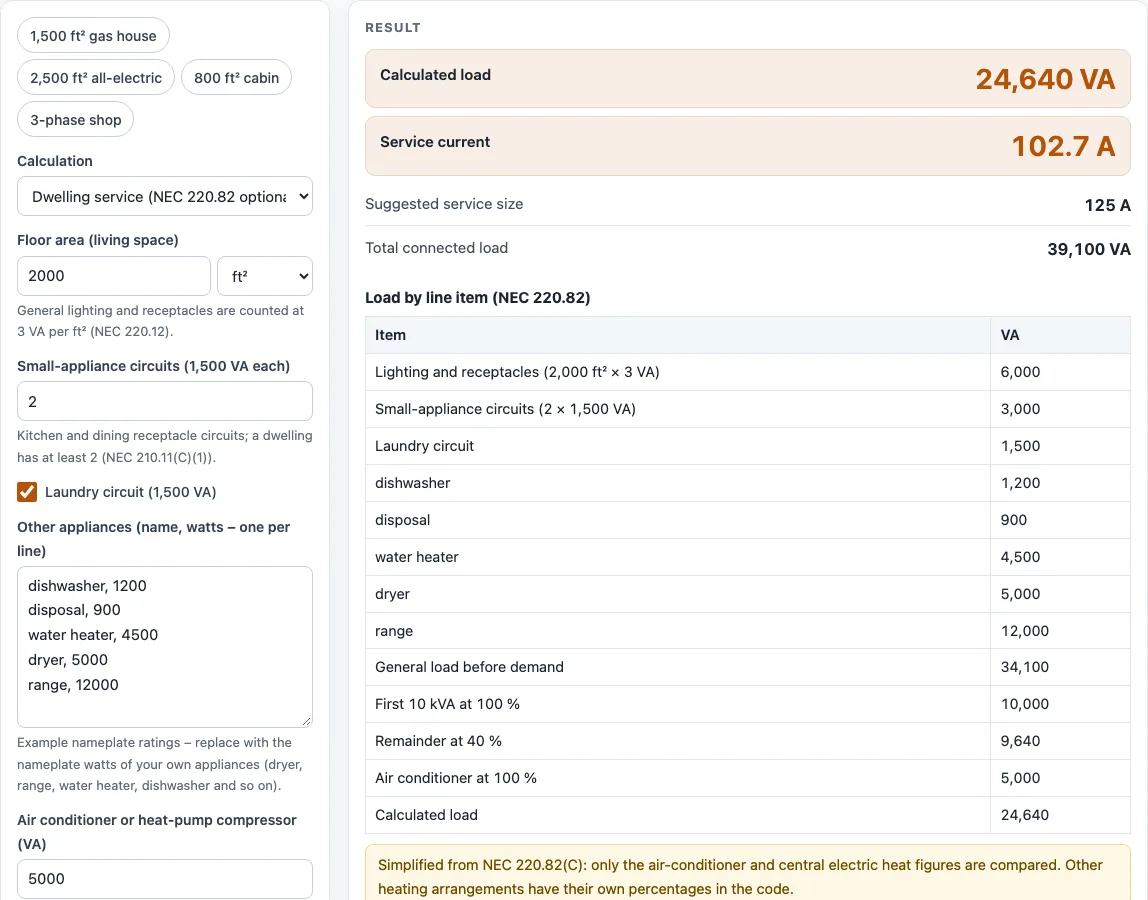
Task: Click the 102.7 A service current value
Action: [1063, 146]
